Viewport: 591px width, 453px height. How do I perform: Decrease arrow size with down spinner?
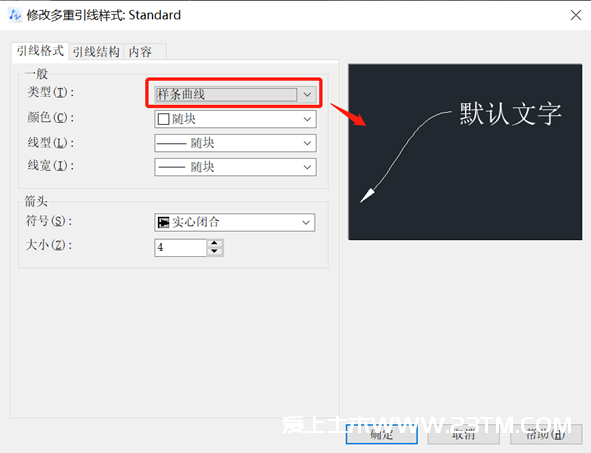tap(215, 252)
